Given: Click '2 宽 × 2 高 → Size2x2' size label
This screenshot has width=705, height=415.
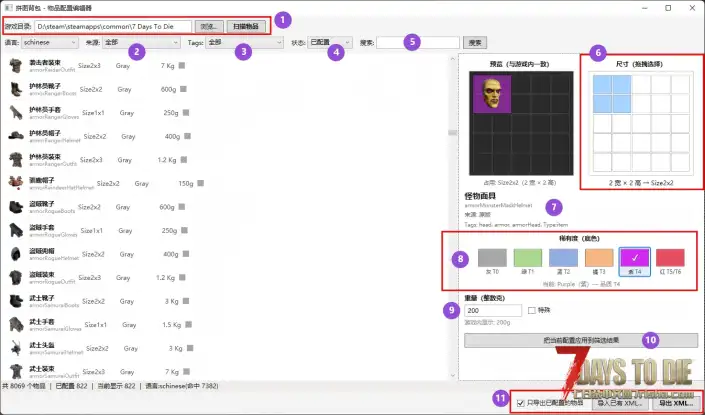Looking at the screenshot, I should (x=641, y=183).
